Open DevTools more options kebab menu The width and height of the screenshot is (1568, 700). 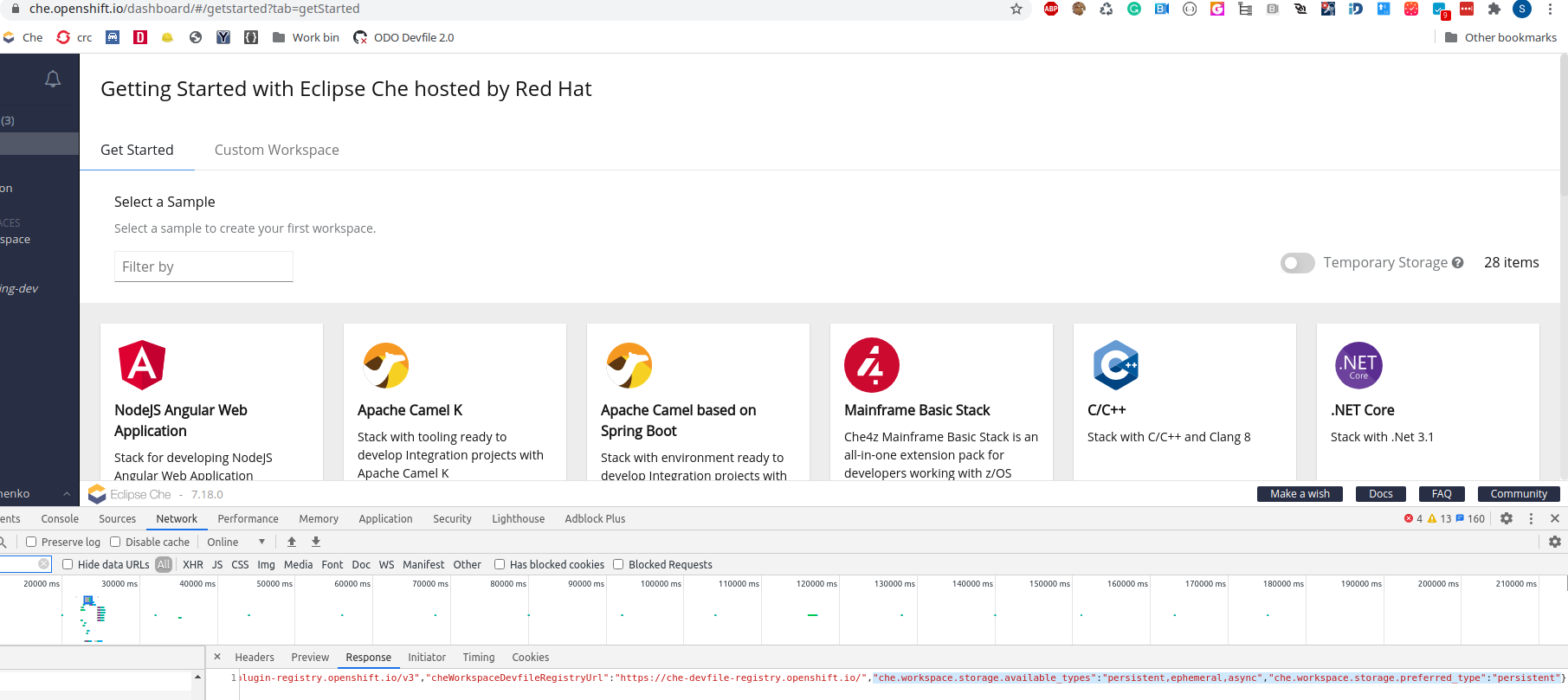[x=1531, y=518]
